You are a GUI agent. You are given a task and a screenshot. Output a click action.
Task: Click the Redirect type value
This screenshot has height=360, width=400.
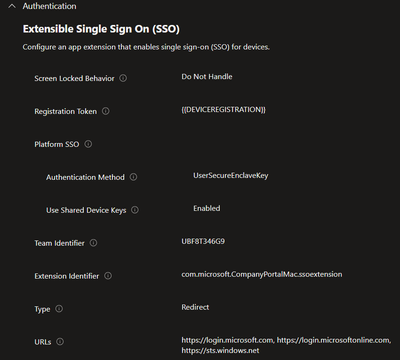click(x=195, y=307)
